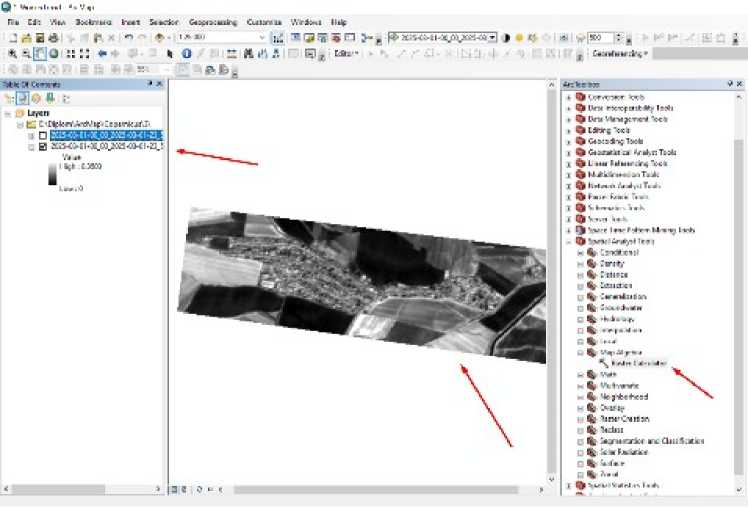
Task: Open the map scale dropdown
Action: click(x=262, y=37)
